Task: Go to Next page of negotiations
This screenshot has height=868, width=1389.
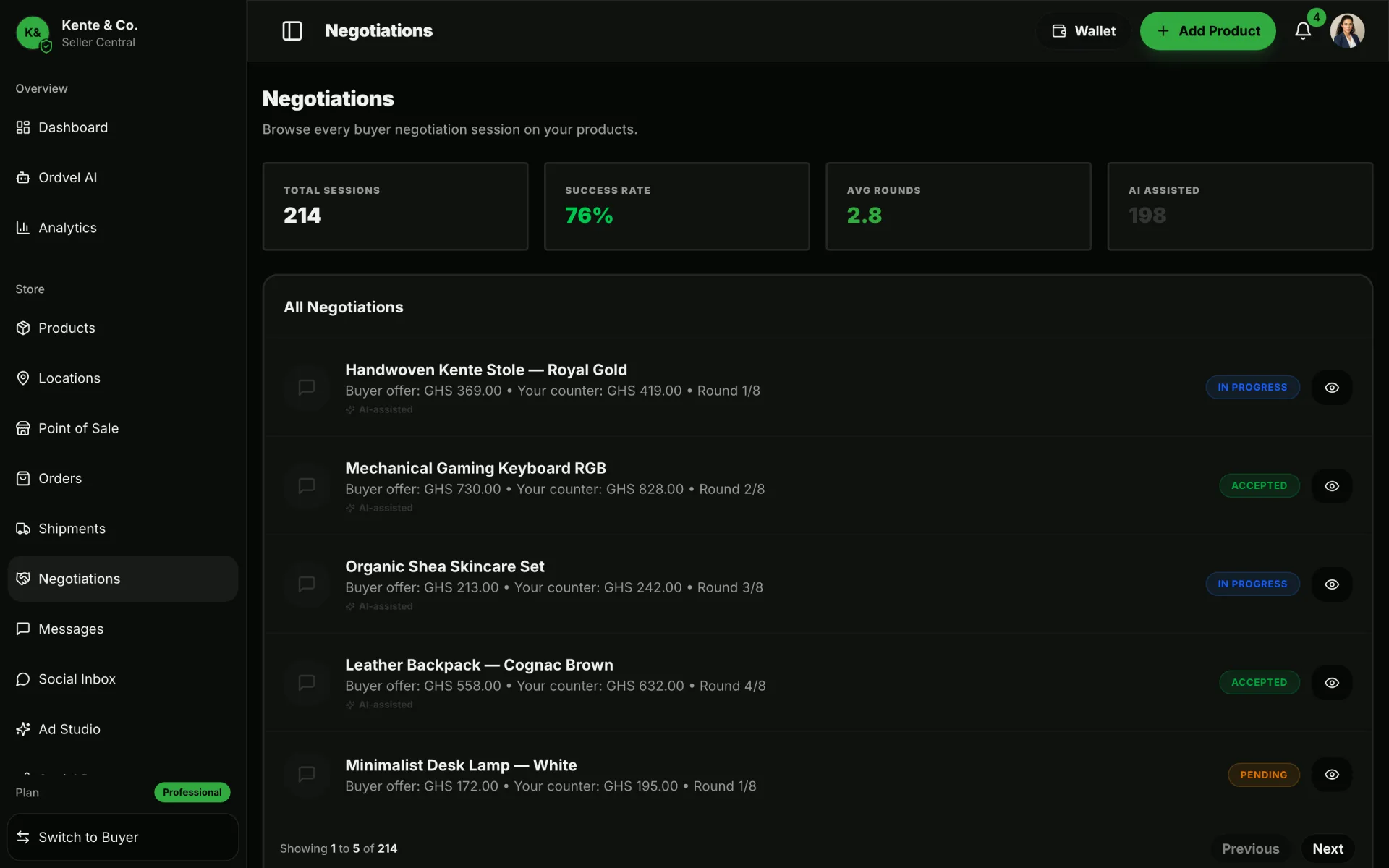Action: click(1328, 849)
